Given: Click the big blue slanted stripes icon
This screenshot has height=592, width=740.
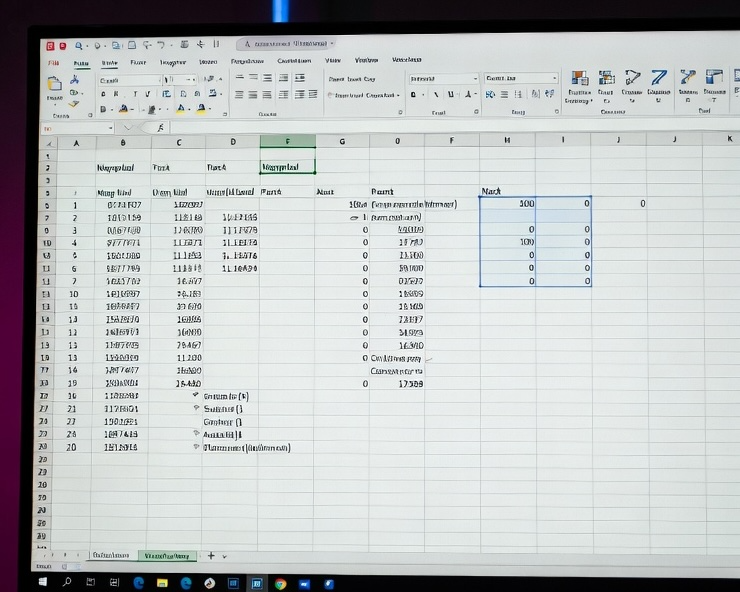Looking at the screenshot, I should pyautogui.click(x=658, y=78).
